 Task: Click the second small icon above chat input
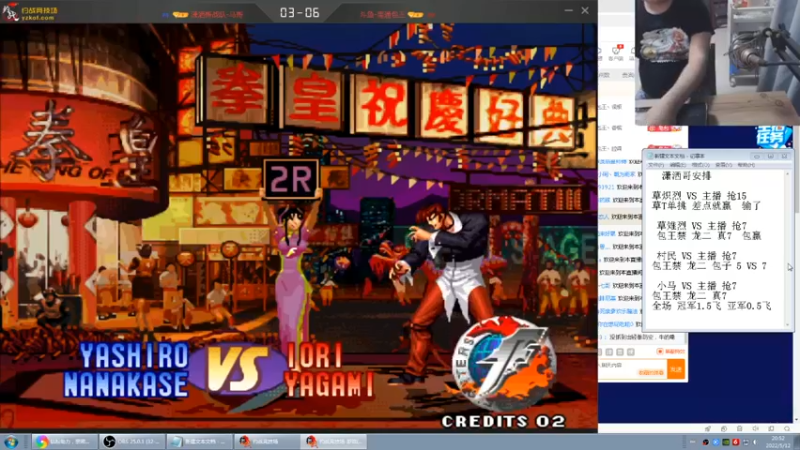[x=609, y=352]
